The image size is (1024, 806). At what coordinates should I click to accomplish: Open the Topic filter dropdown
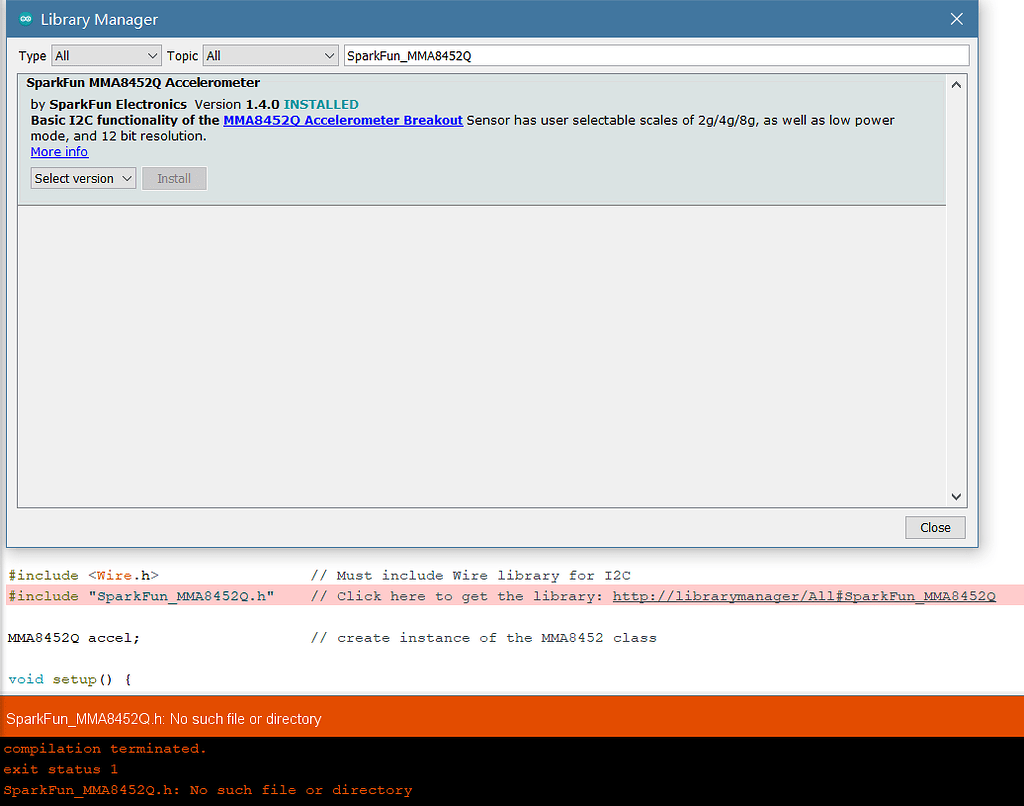(x=268, y=56)
